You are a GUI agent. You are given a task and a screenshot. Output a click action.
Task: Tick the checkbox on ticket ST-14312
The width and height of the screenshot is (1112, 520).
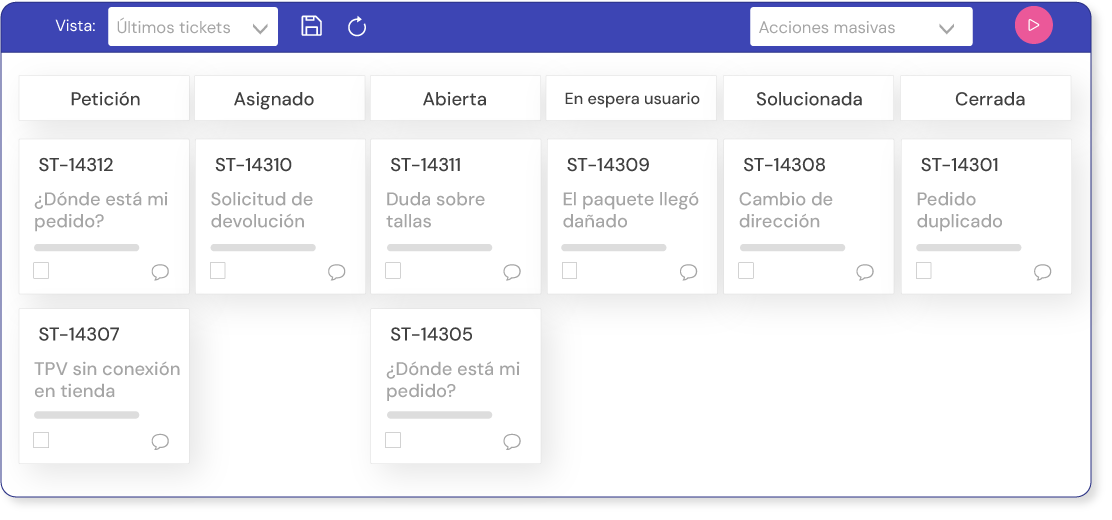[41, 270]
